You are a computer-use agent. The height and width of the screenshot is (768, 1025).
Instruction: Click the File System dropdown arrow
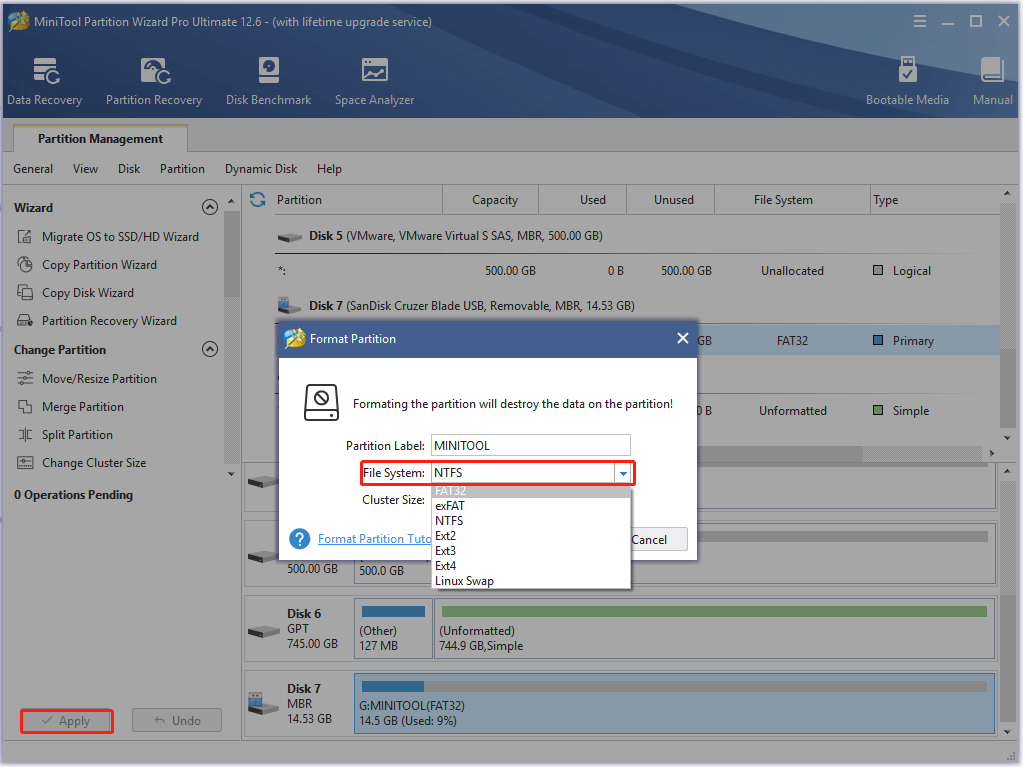click(623, 473)
